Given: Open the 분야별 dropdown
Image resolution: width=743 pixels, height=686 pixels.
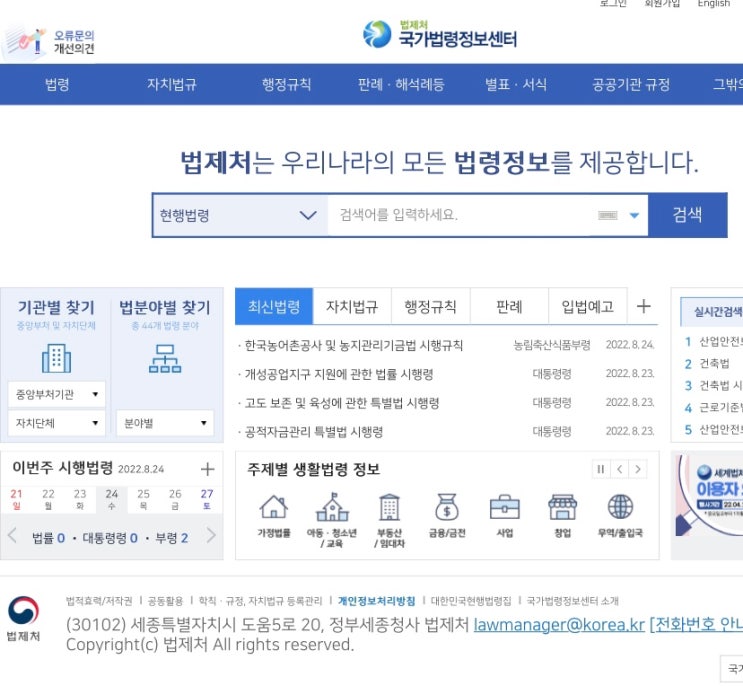Looking at the screenshot, I should [x=165, y=423].
